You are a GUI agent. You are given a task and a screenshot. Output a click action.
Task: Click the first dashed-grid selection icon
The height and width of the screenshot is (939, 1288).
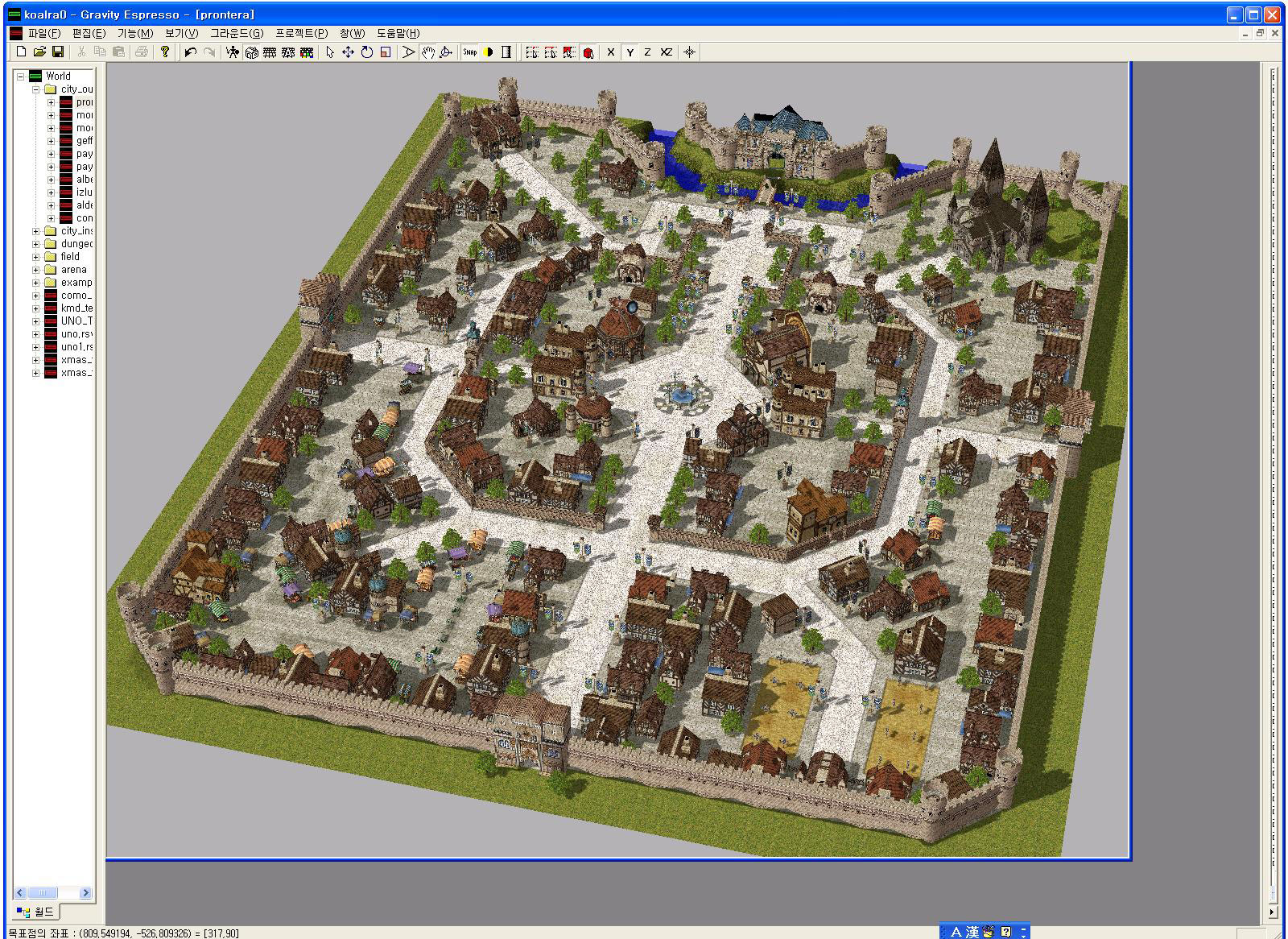[532, 52]
